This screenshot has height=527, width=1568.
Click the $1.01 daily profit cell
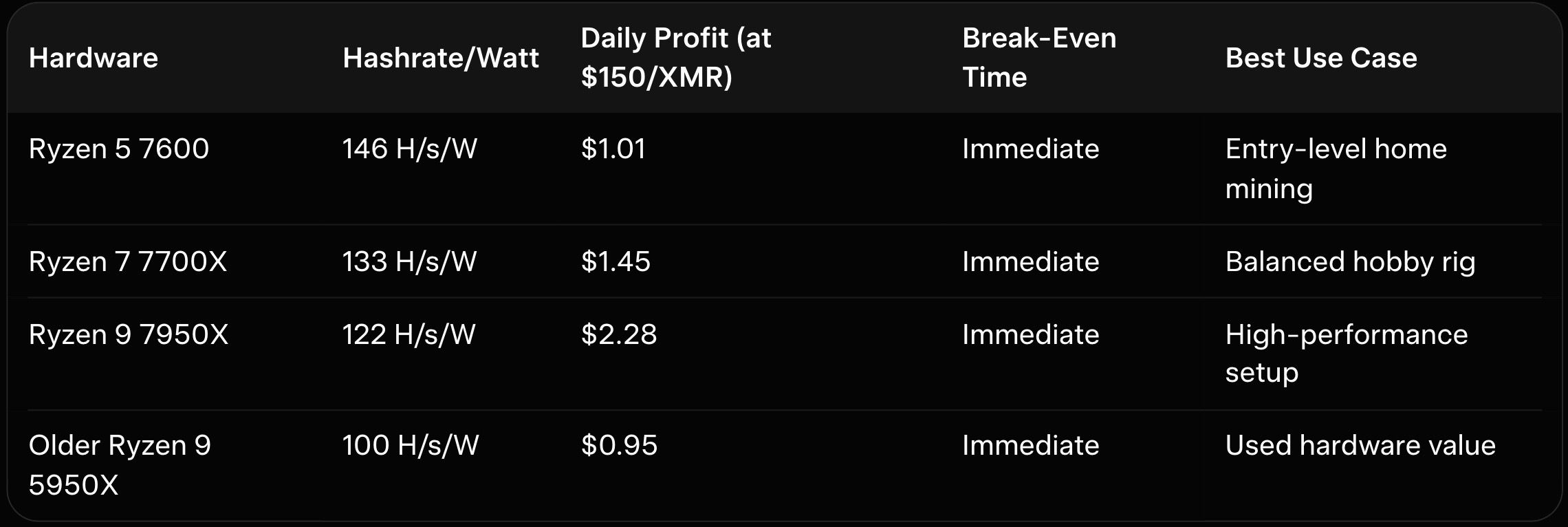click(613, 149)
